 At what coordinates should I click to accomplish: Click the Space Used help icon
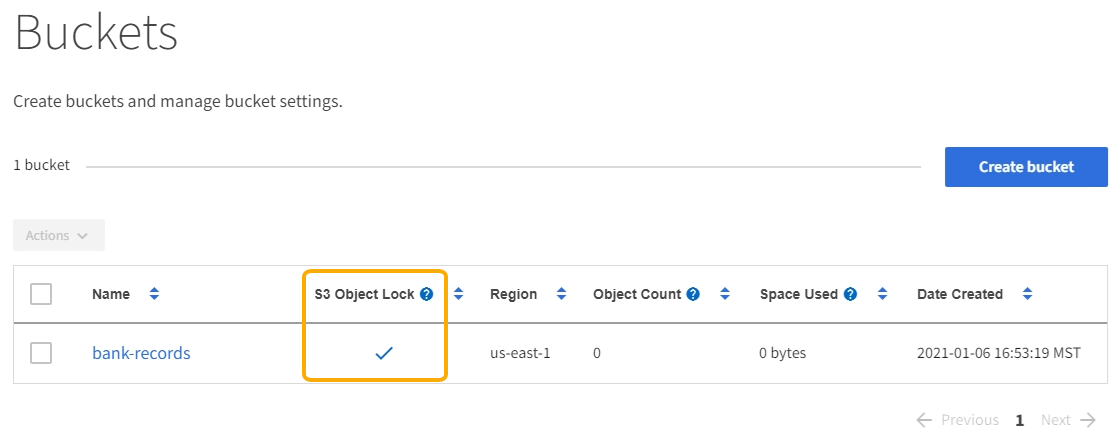(x=850, y=295)
